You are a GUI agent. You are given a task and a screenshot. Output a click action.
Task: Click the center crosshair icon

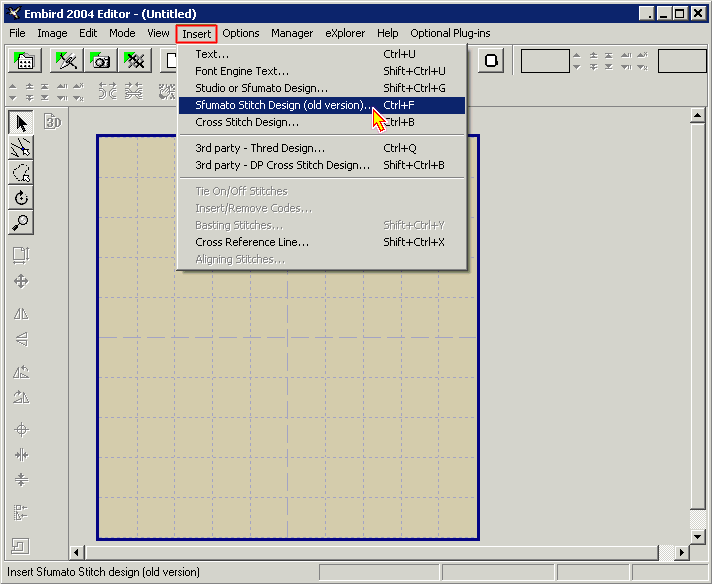21,430
